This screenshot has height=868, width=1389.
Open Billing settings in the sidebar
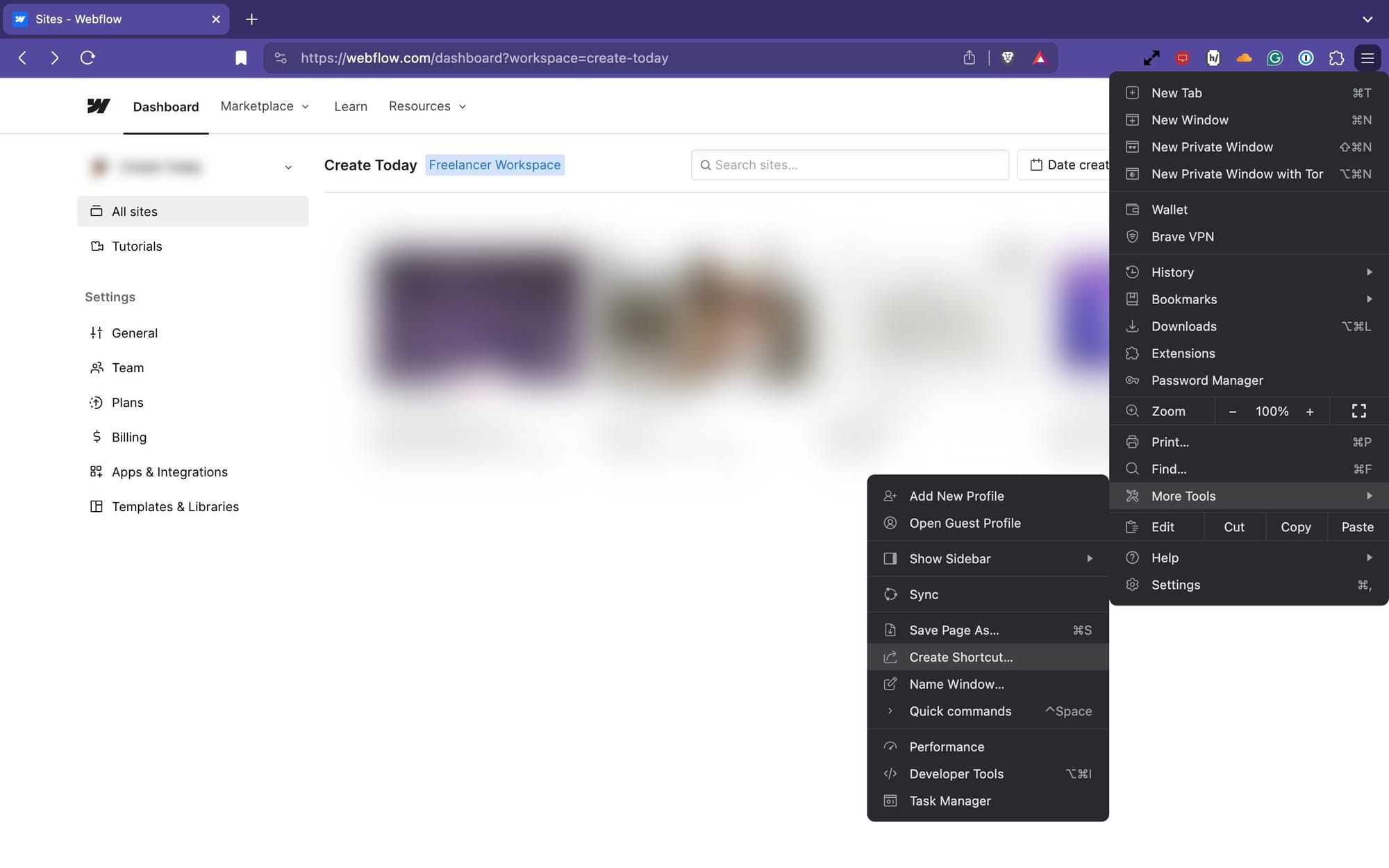(x=128, y=437)
